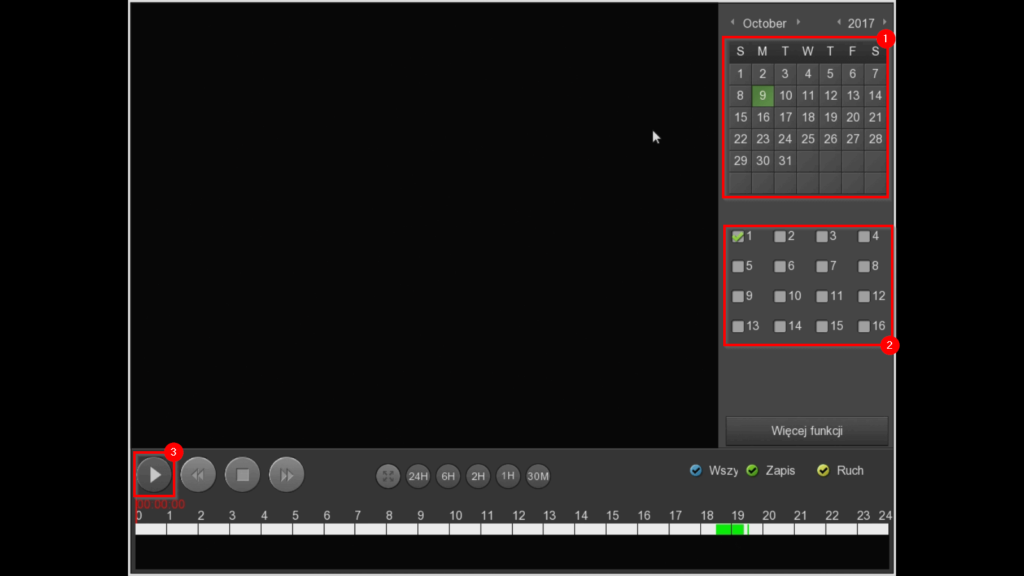The width and height of the screenshot is (1024, 576).
Task: Click the fullscreen timeline zoom icon
Action: coord(388,476)
